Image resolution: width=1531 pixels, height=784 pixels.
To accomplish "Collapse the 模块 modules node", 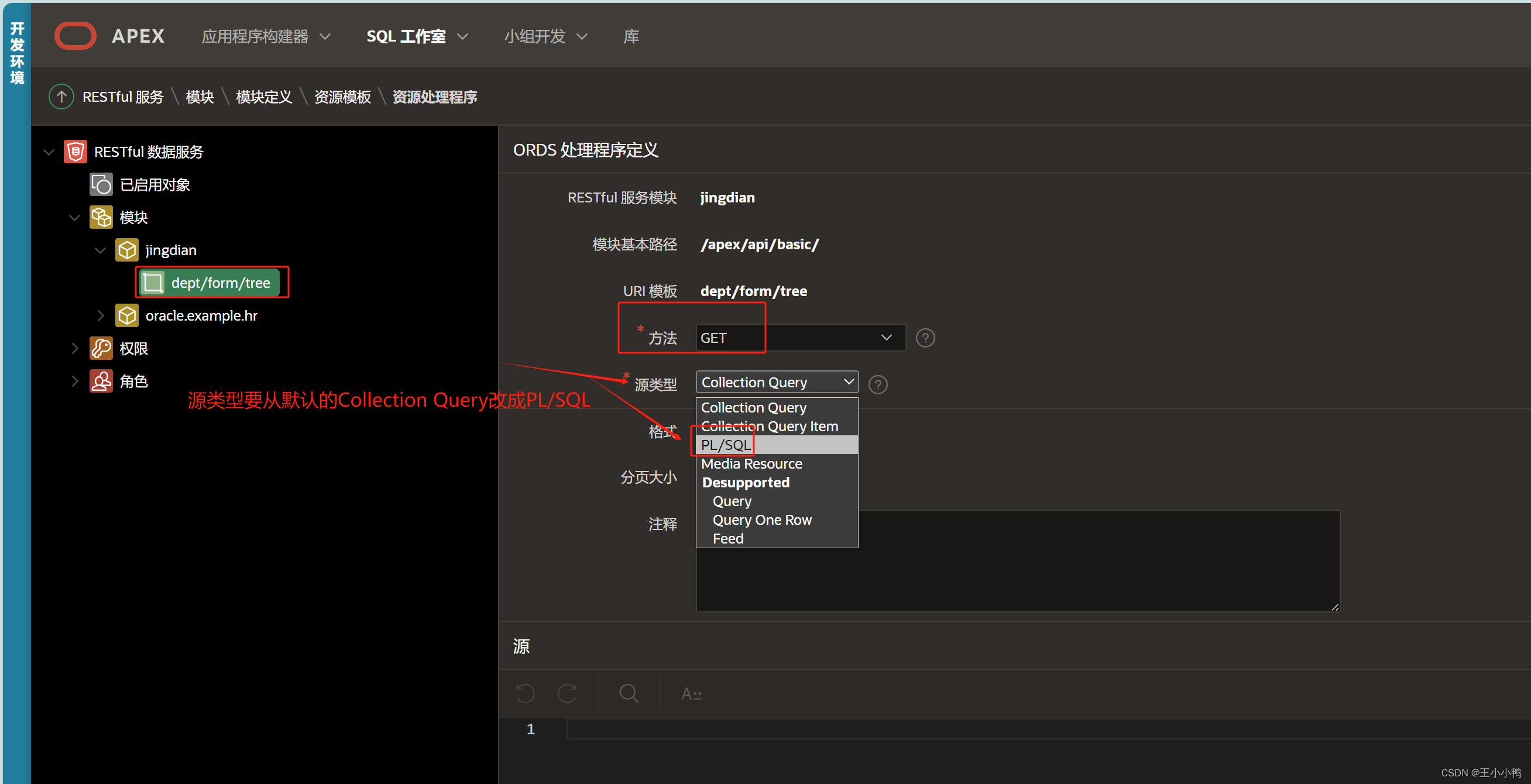I will click(x=74, y=218).
